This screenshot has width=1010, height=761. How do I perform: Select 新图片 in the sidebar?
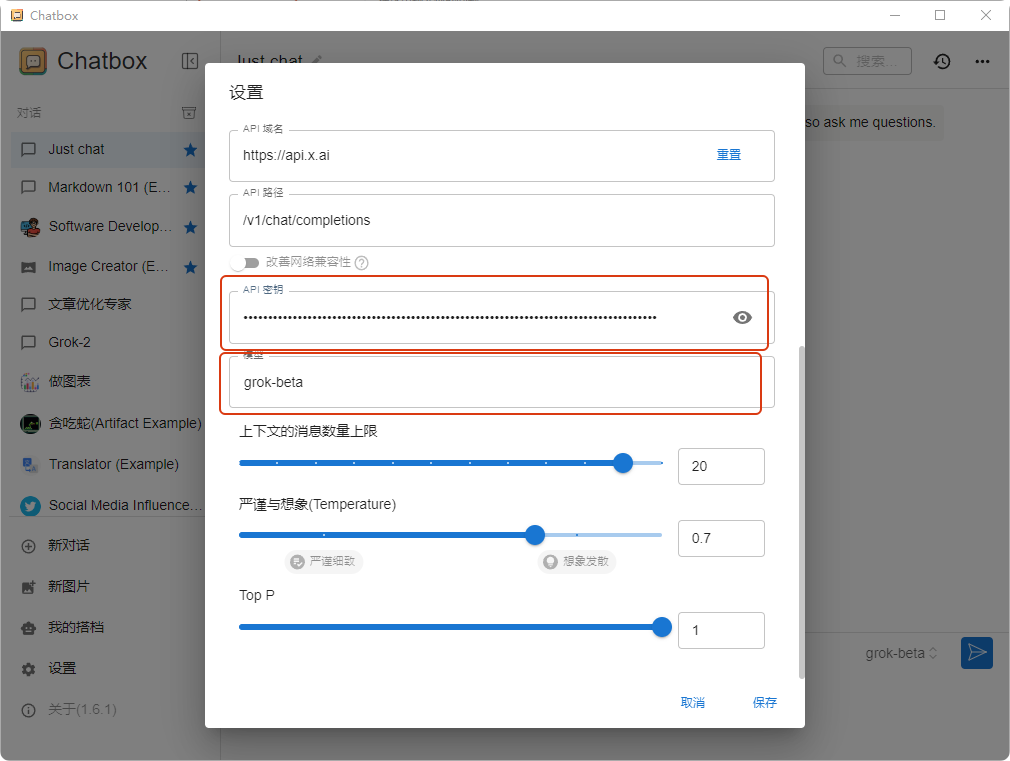click(108, 586)
